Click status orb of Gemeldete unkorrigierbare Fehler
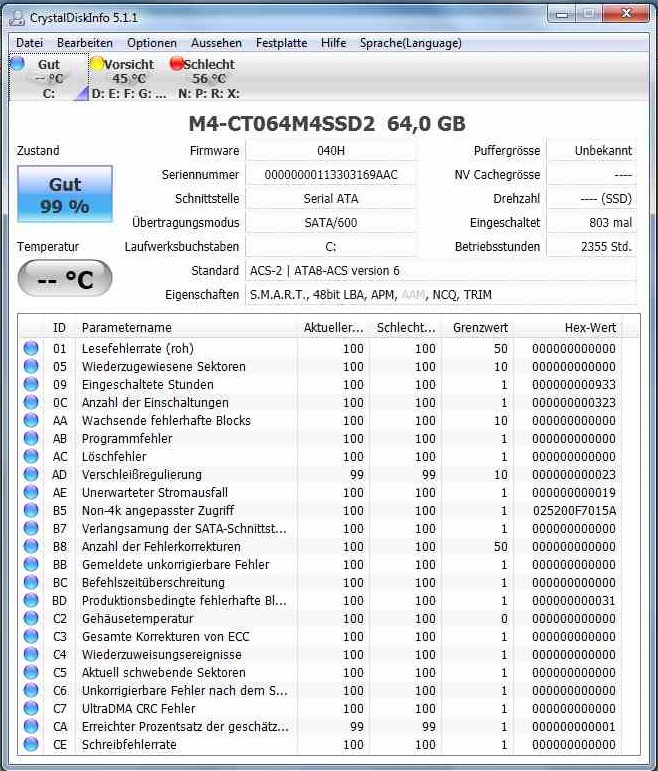The image size is (658, 771). 31,564
